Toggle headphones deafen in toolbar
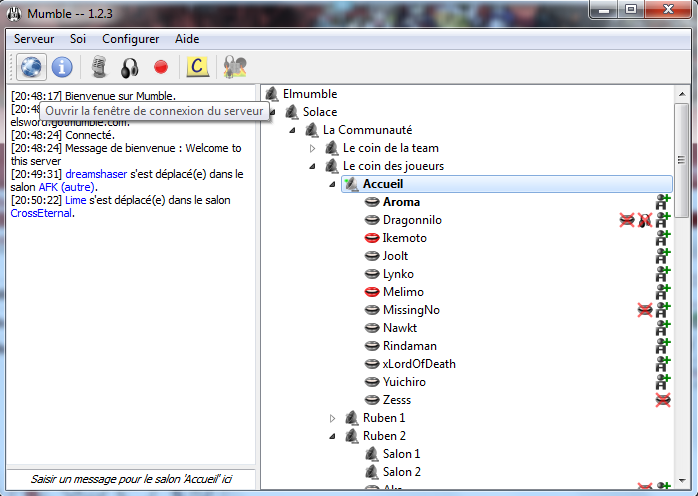This screenshot has height=496, width=698. [x=130, y=68]
